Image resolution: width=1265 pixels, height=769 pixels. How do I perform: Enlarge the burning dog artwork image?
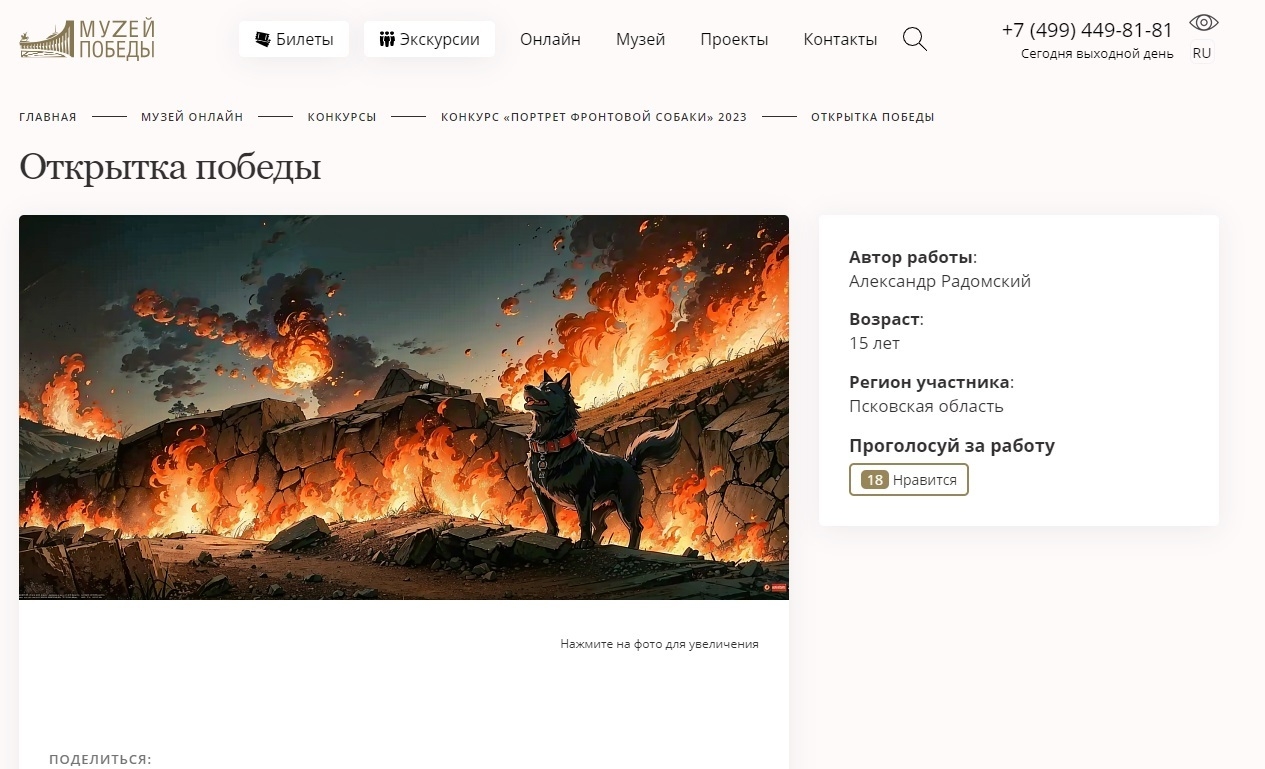pos(404,407)
